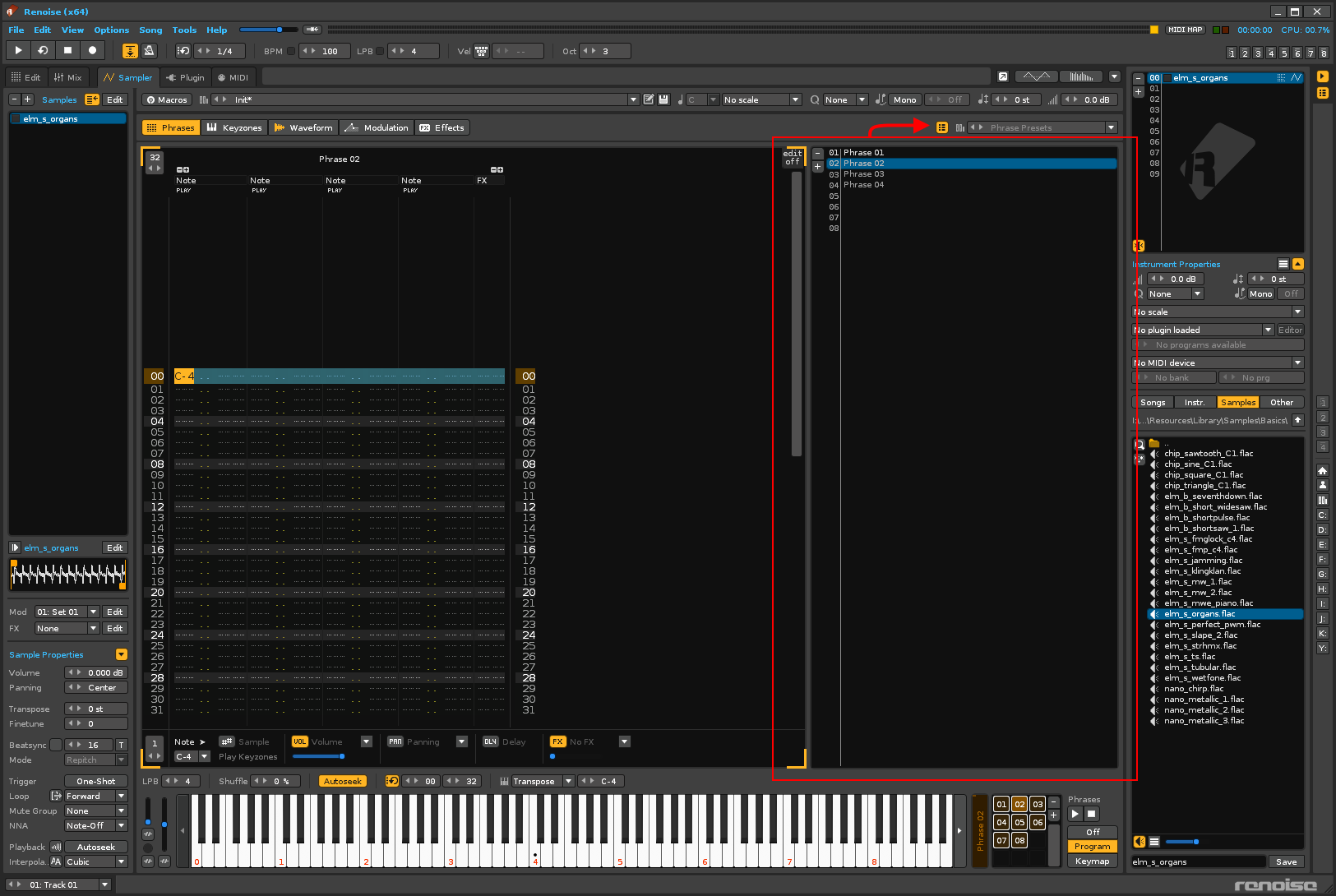Open the computer keyboard velocity icon
This screenshot has width=1336, height=896.
pos(482,51)
